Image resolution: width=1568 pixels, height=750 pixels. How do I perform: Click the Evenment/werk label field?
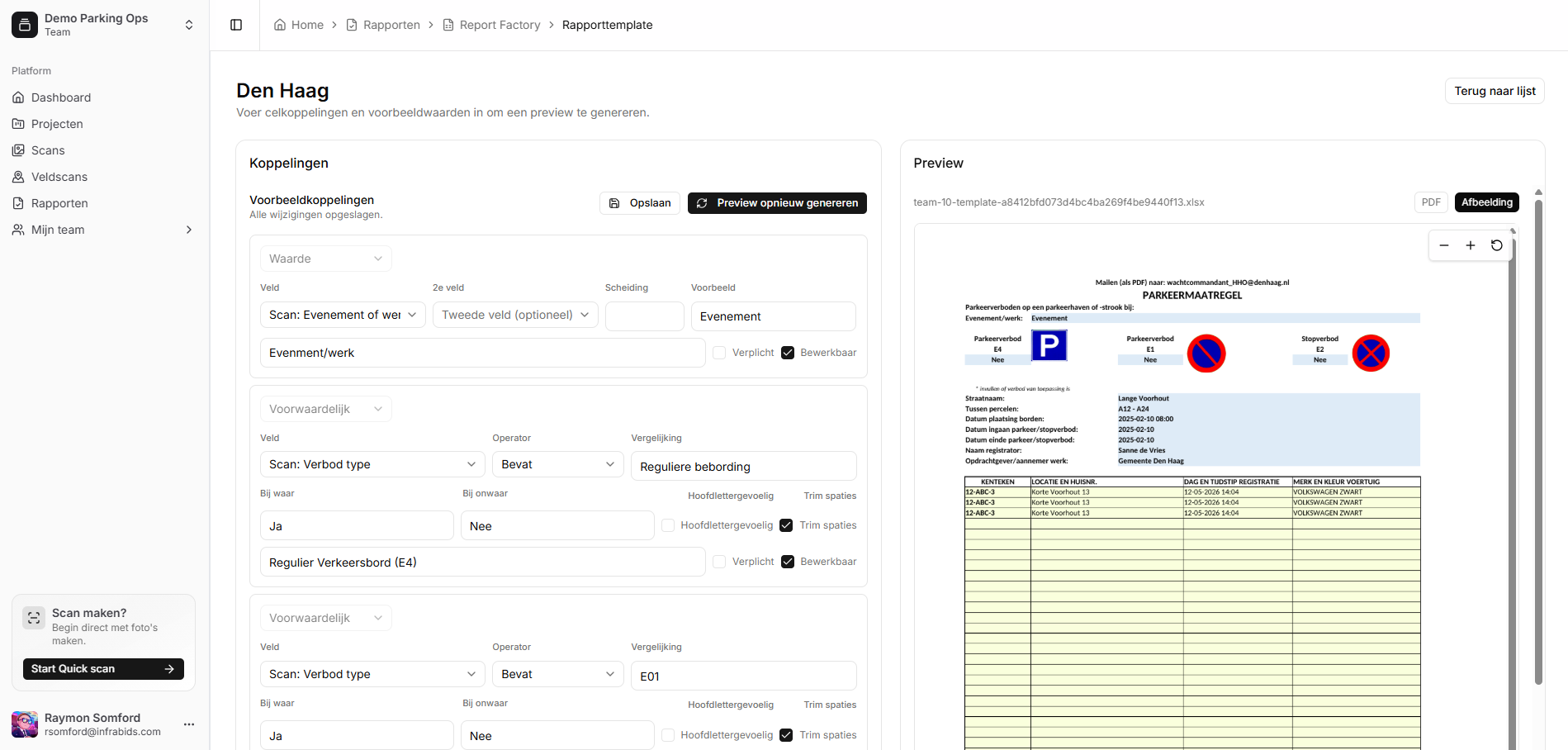pyautogui.click(x=483, y=353)
